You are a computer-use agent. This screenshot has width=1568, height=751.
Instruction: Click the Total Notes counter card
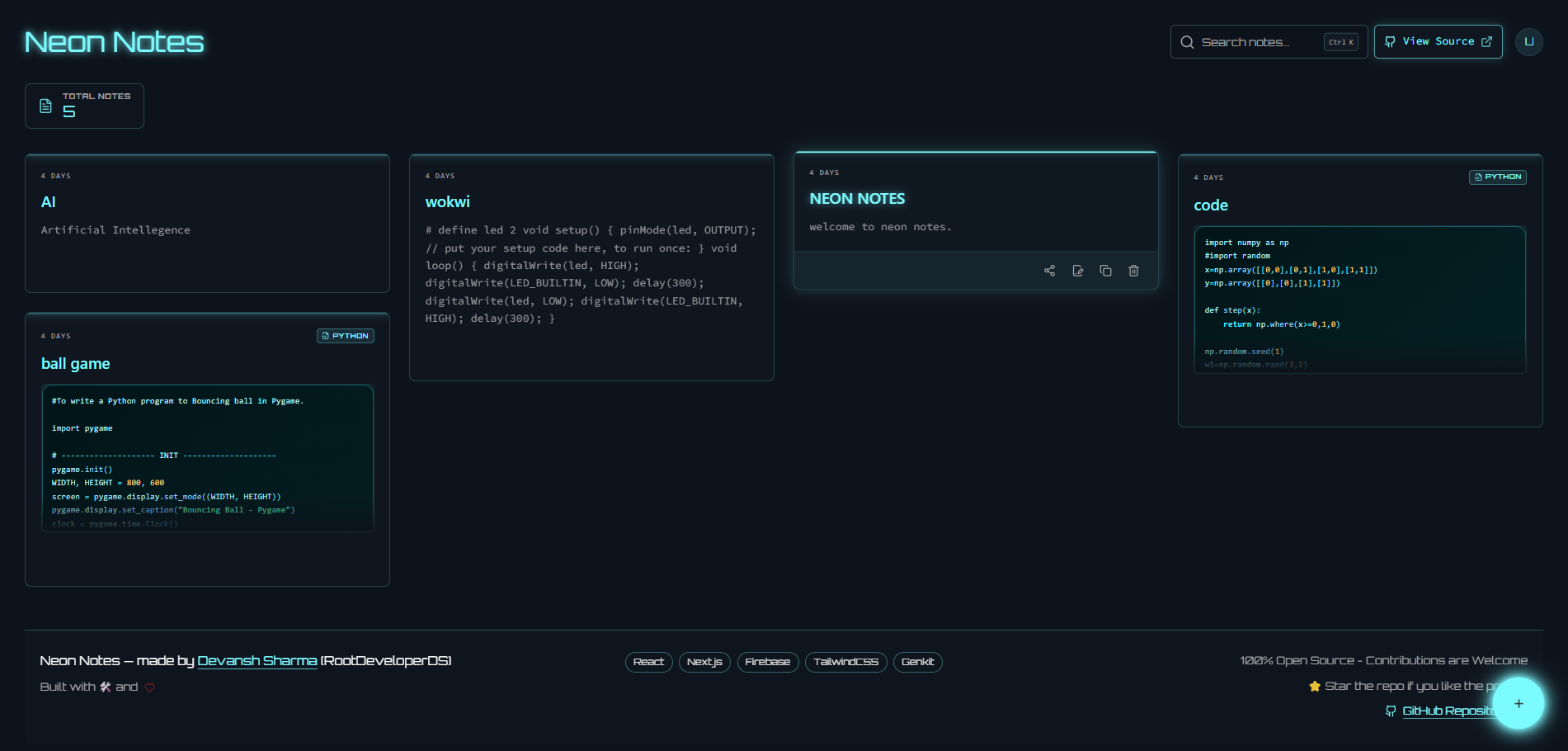pos(84,106)
